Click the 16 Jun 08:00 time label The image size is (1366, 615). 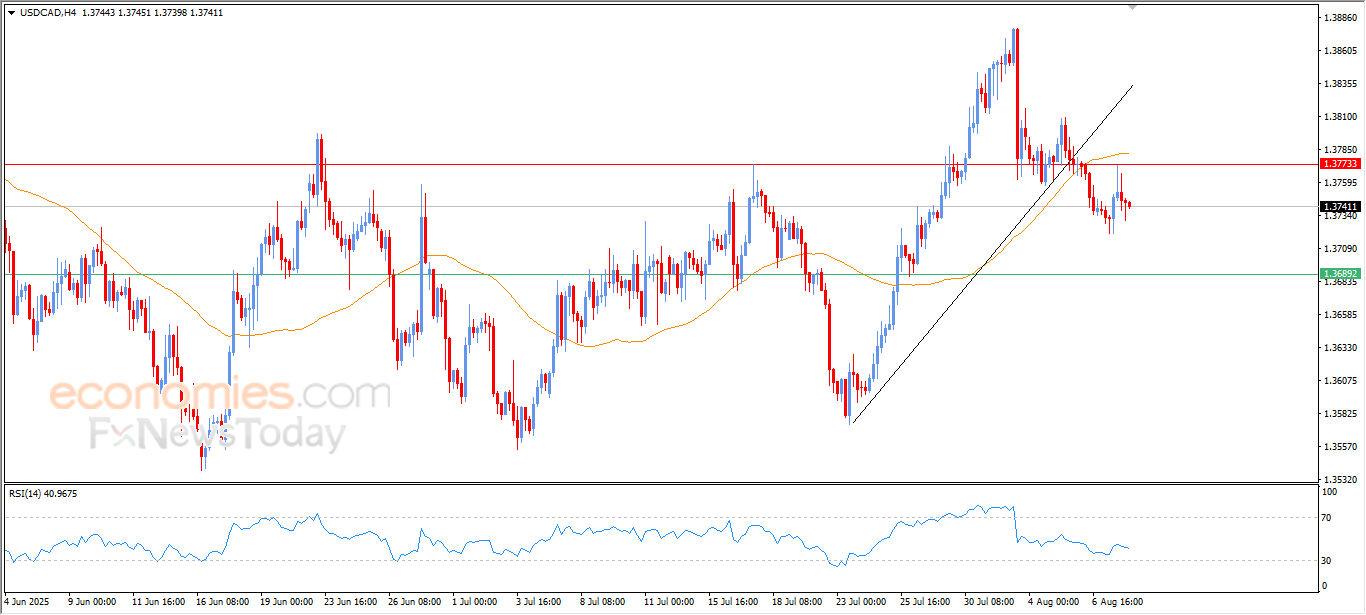222,602
